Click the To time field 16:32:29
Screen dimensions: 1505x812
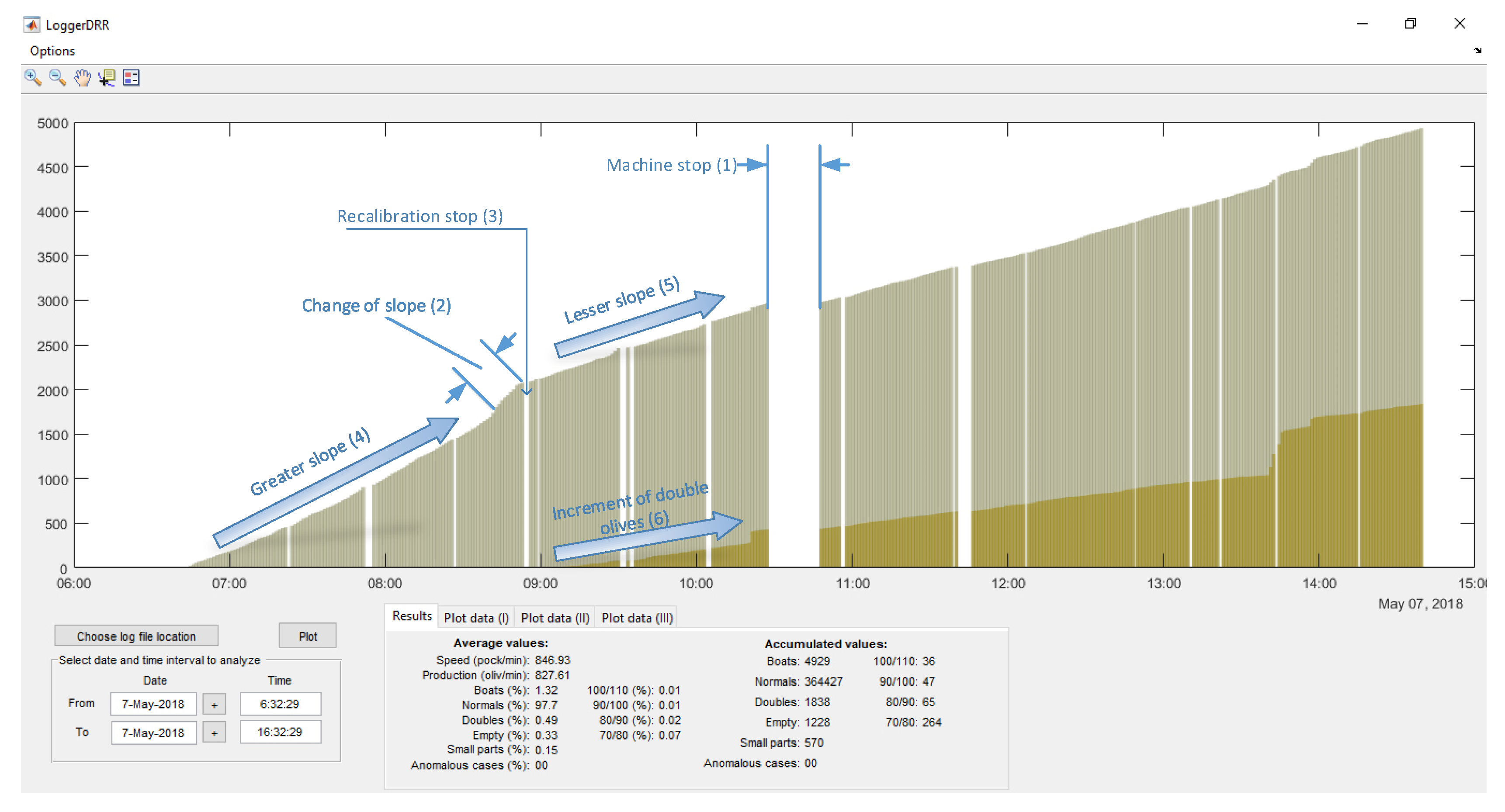[x=280, y=733]
